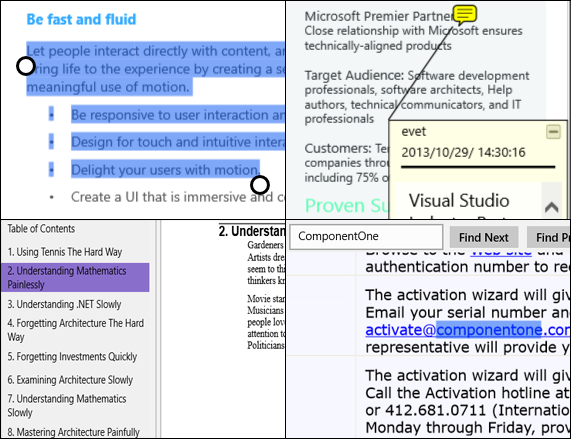Select '3. Understanding .NET Slowly' entry
This screenshot has width=571, height=439.
[x=64, y=304]
